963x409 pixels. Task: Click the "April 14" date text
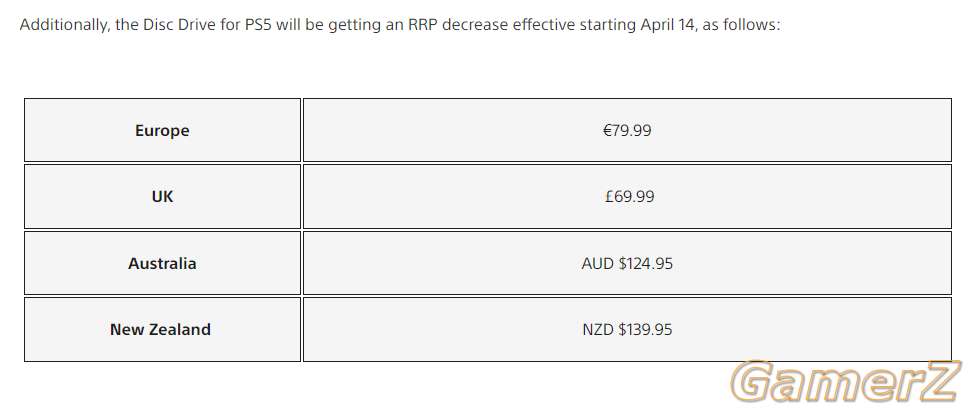pos(668,26)
